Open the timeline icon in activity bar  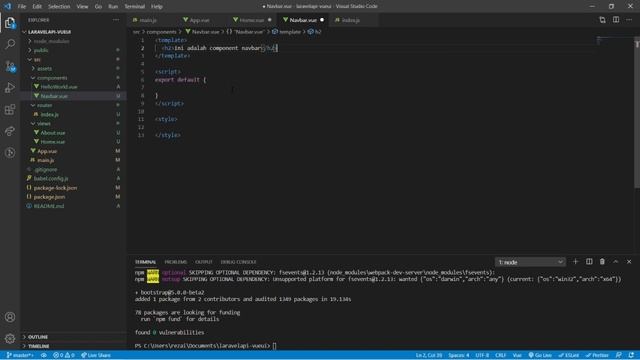(10, 153)
